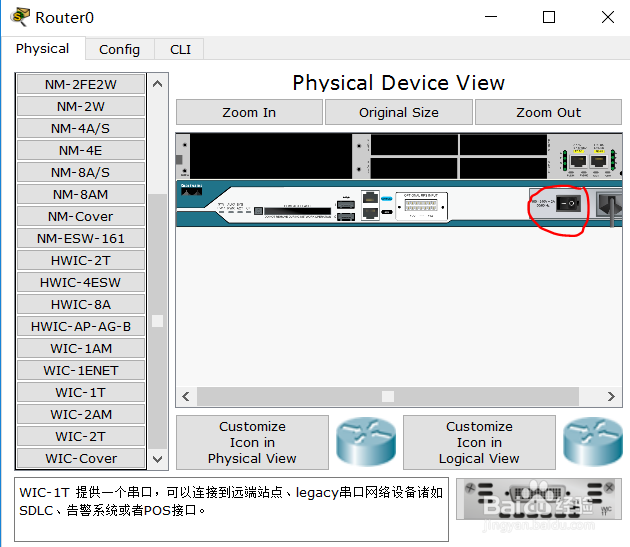Select the HWIC-2T module
Image resolution: width=630 pixels, height=547 pixels.
click(81, 260)
